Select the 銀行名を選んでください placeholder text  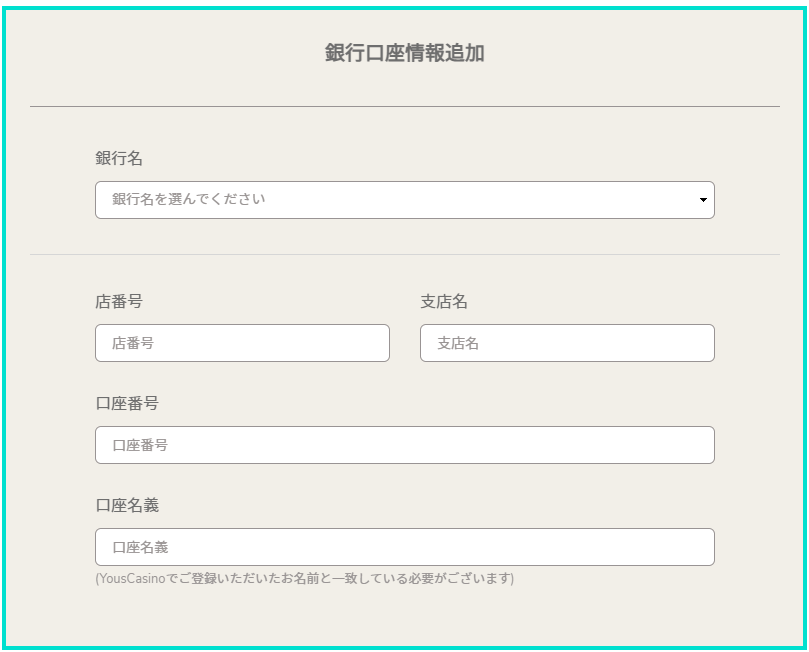189,199
